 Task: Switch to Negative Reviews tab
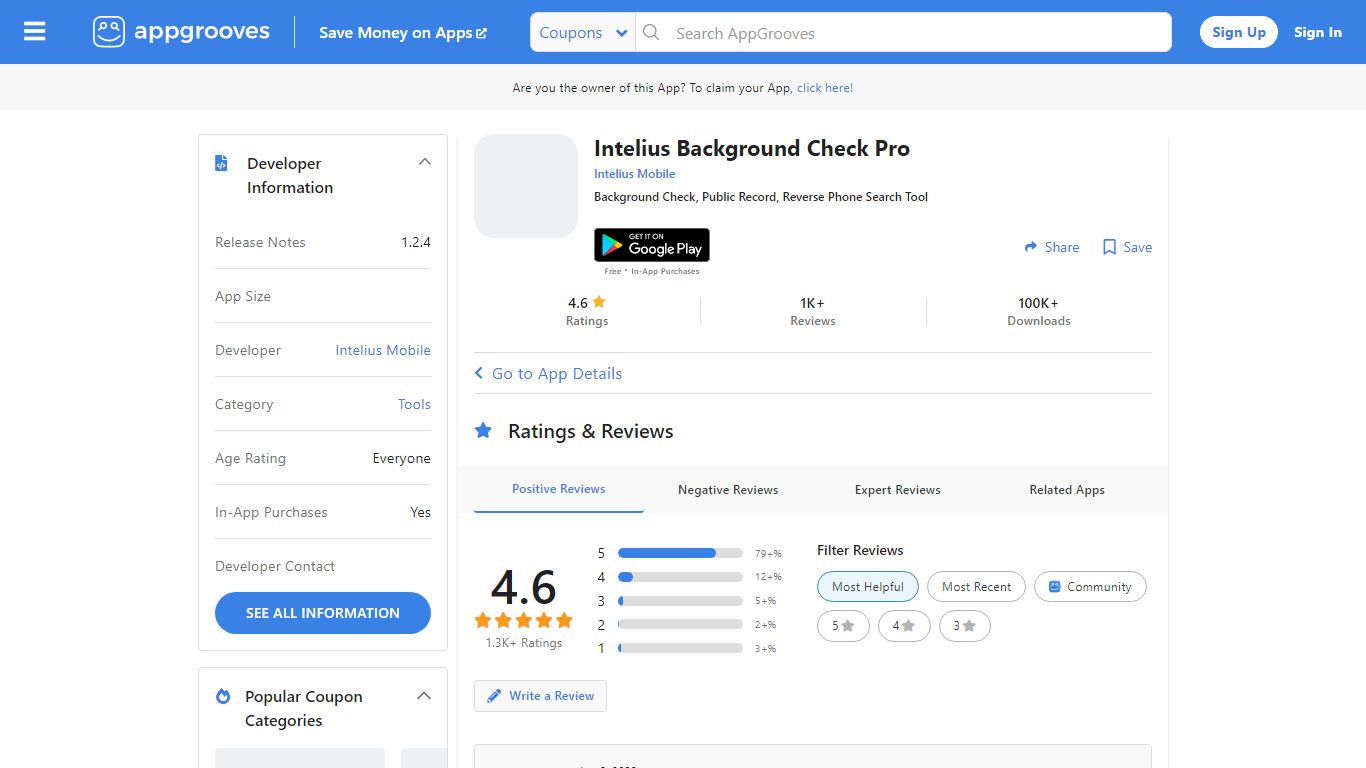click(x=728, y=490)
